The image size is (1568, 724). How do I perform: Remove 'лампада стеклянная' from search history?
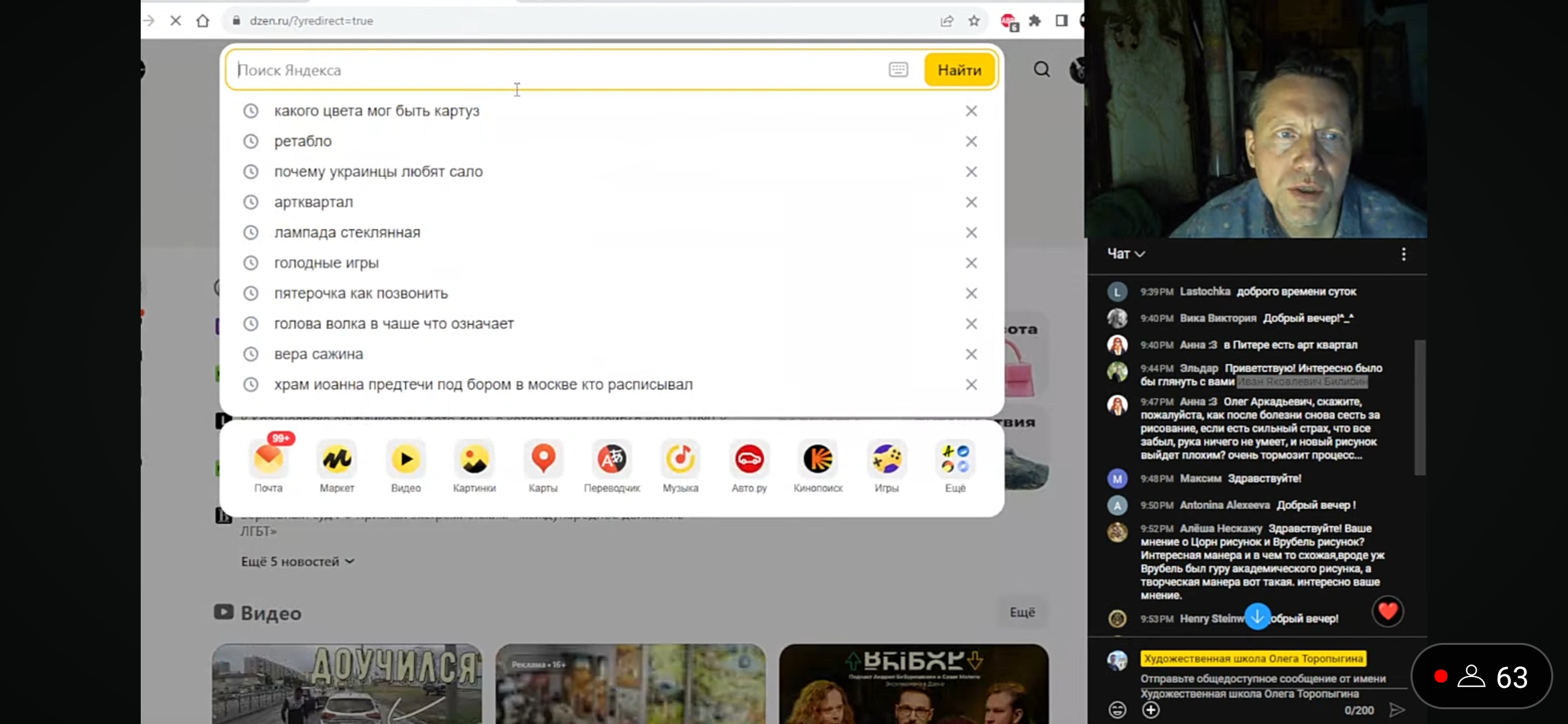pyautogui.click(x=971, y=233)
